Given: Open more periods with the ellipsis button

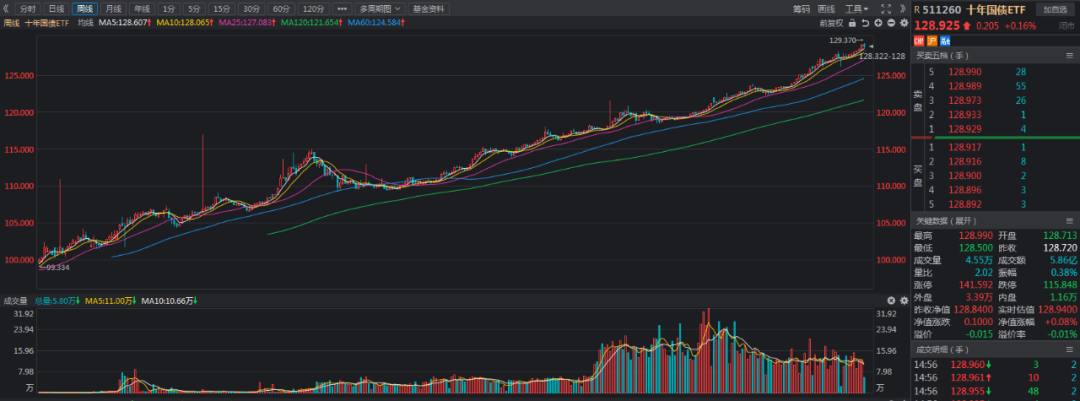Looking at the screenshot, I should click(342, 9).
